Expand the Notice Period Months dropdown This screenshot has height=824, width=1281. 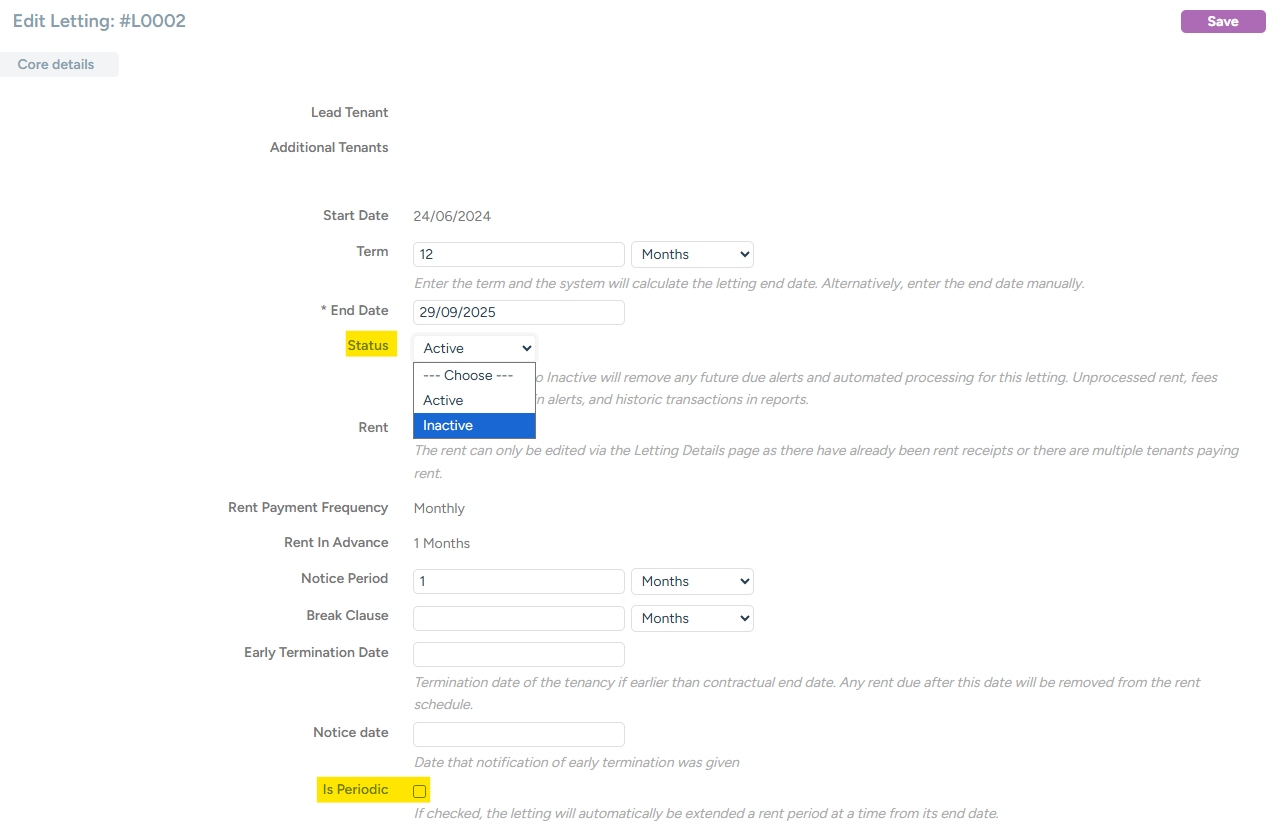tap(692, 582)
